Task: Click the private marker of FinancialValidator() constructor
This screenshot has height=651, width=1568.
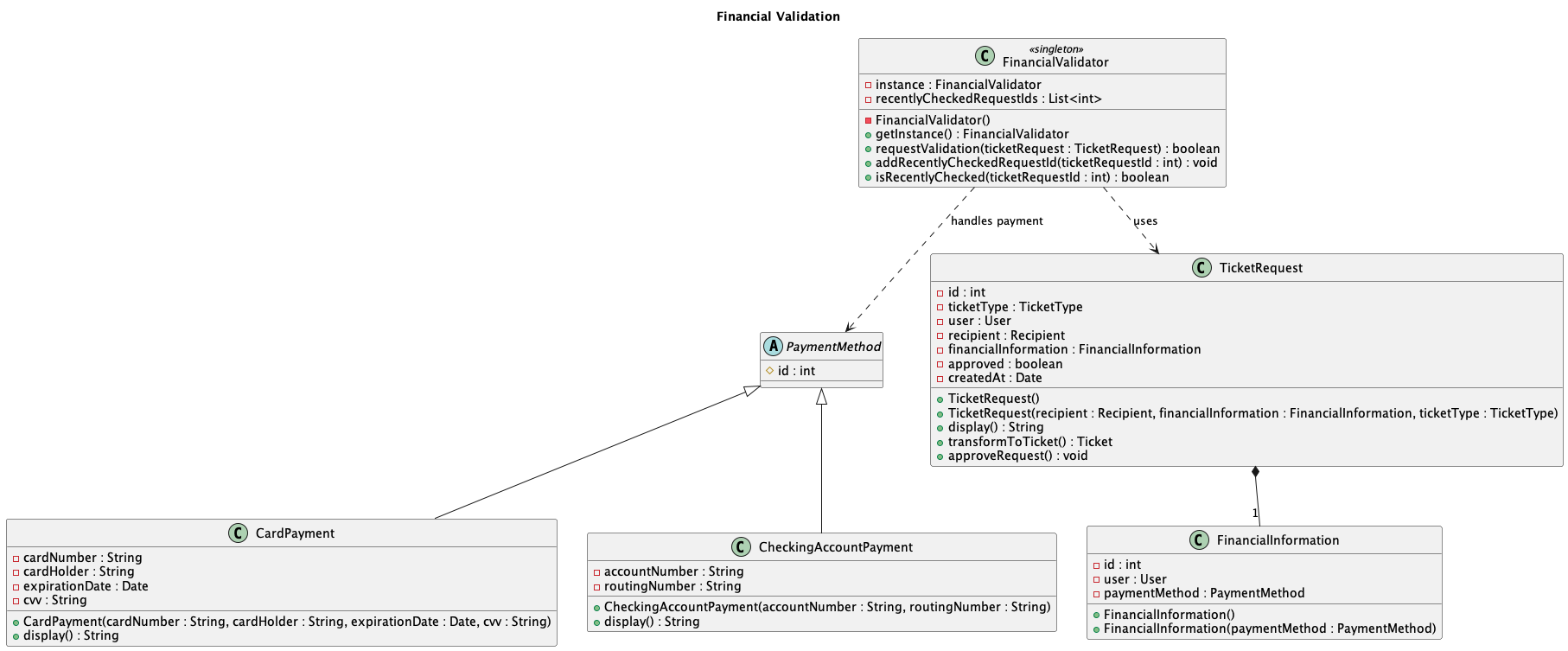Action: tap(868, 120)
